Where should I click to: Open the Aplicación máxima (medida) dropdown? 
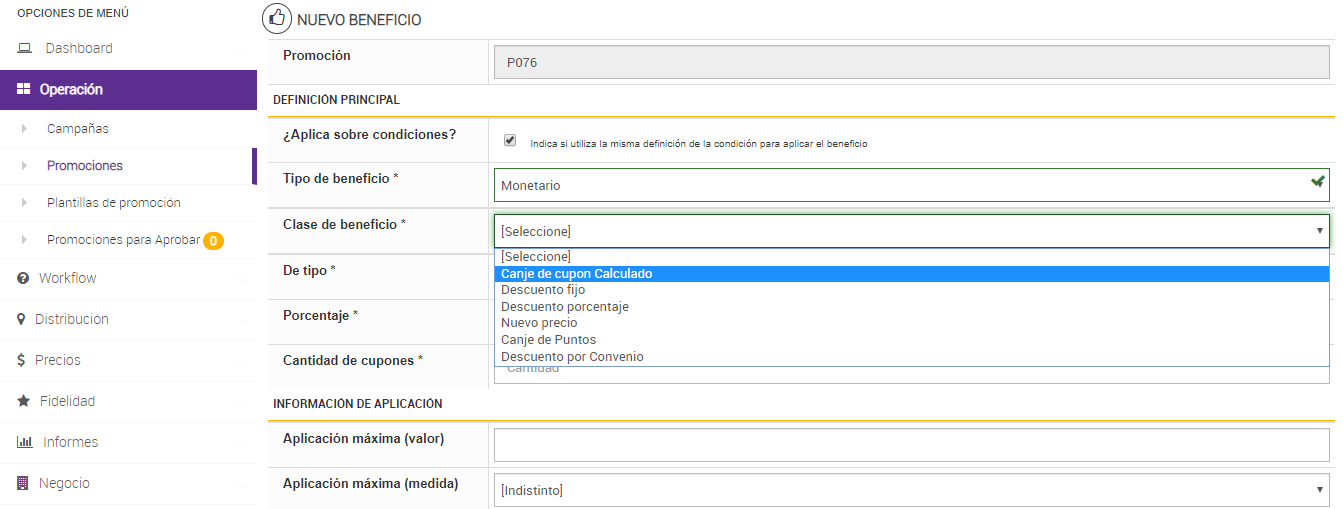(911, 490)
